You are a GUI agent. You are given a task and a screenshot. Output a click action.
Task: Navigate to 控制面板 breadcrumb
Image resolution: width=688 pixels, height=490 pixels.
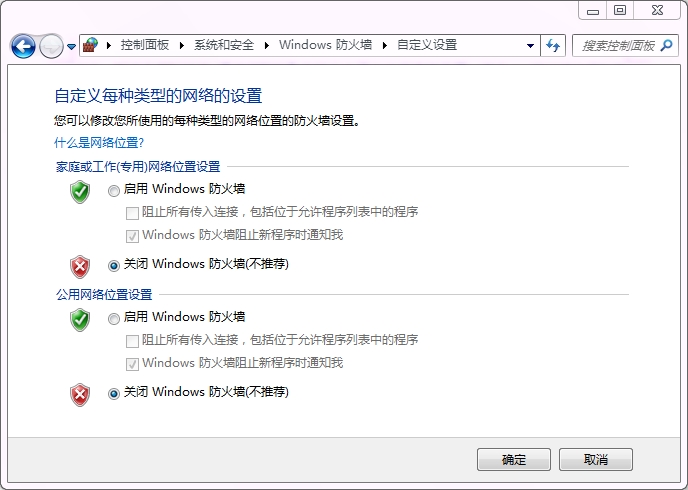point(145,45)
